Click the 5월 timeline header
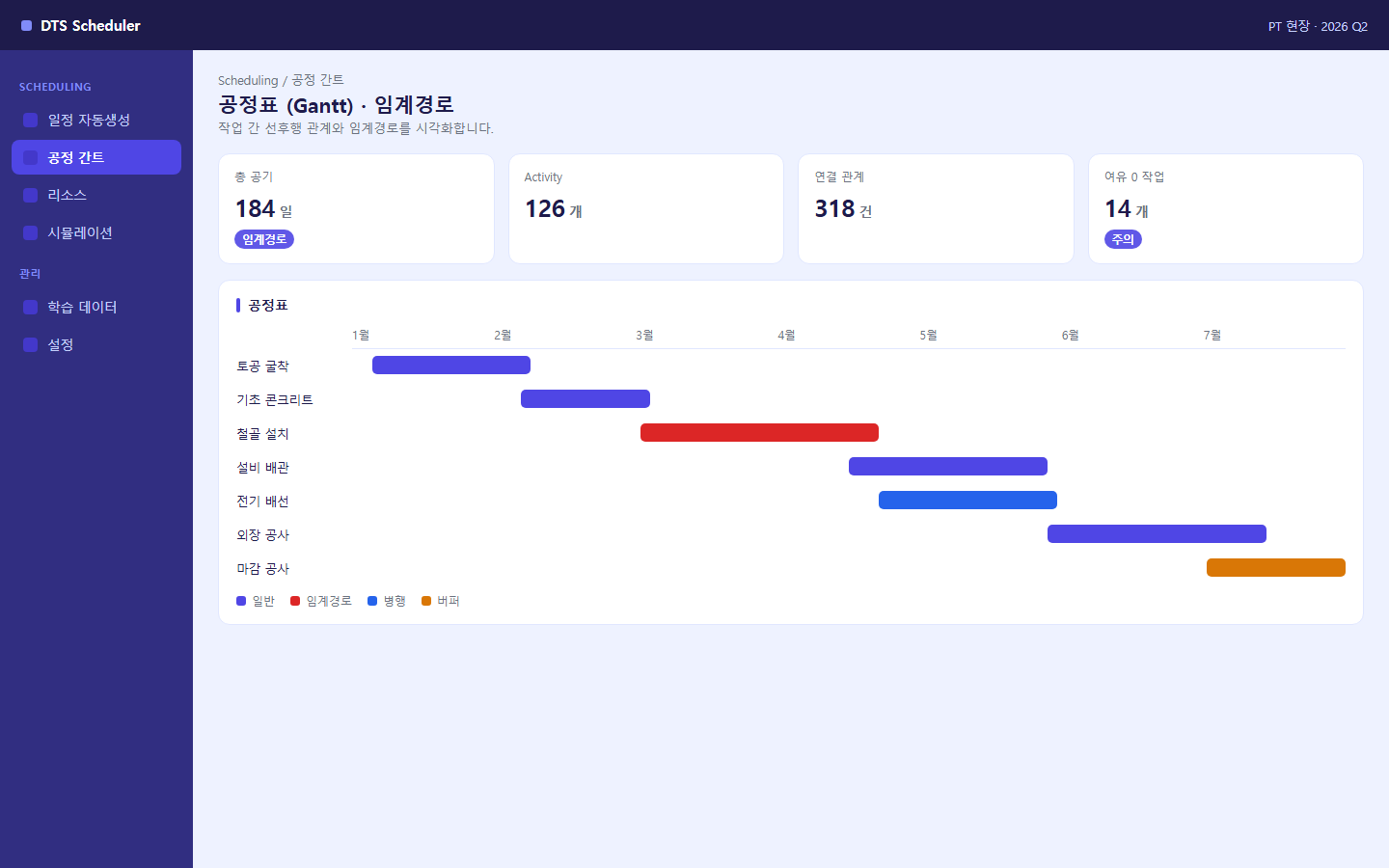The width and height of the screenshot is (1389, 868). pyautogui.click(x=928, y=336)
